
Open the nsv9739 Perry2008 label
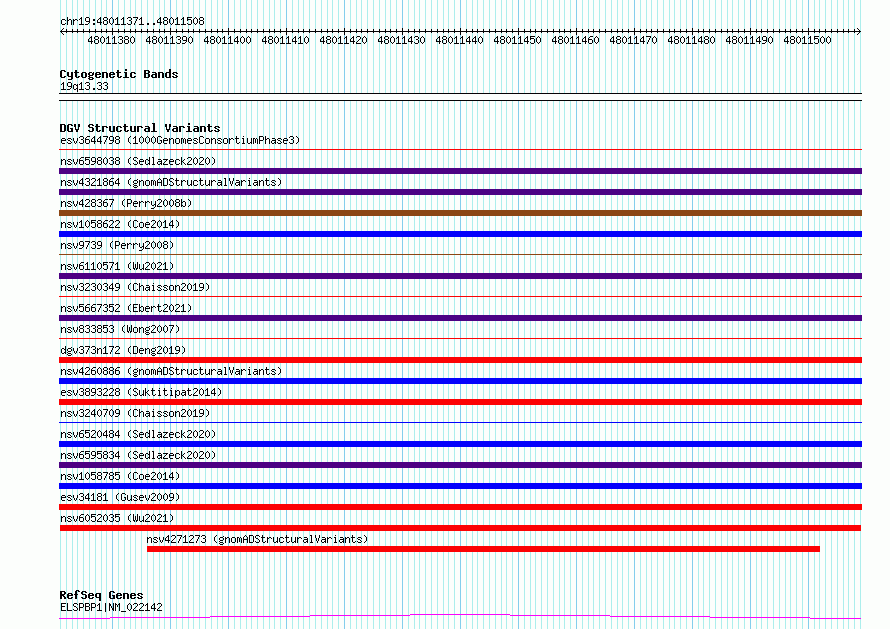[117, 245]
